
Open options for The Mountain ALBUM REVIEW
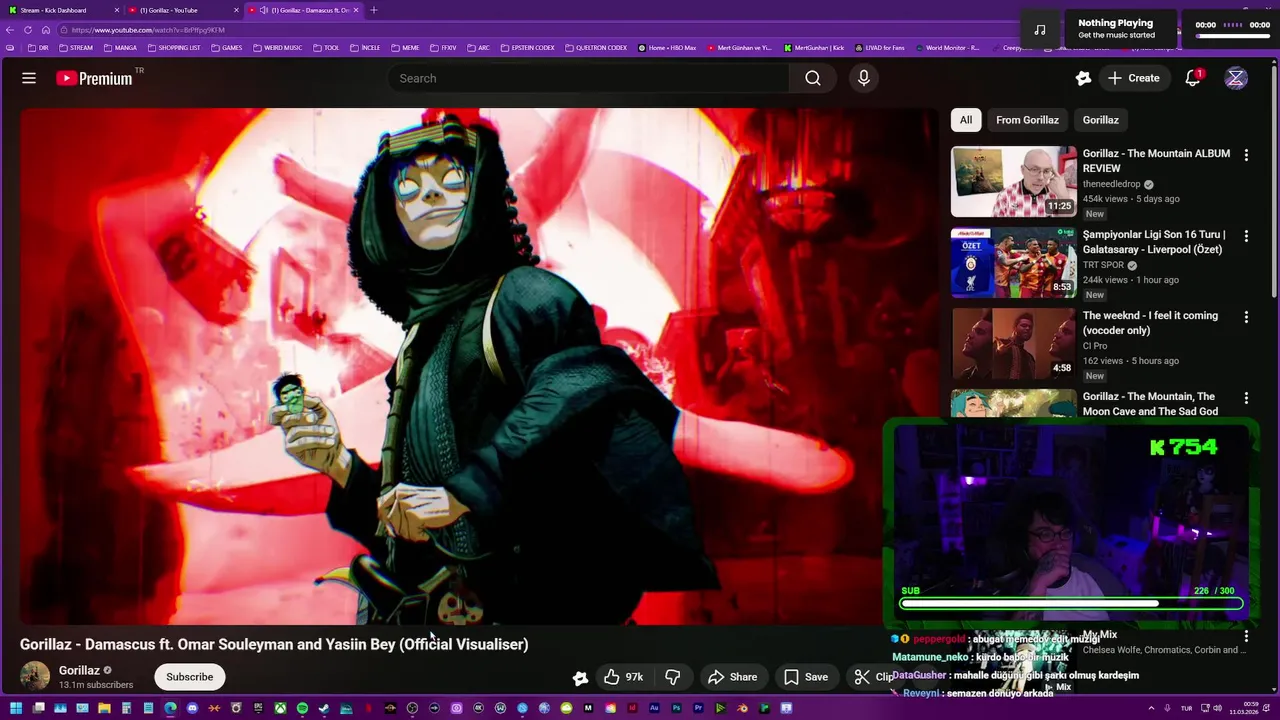(1246, 155)
